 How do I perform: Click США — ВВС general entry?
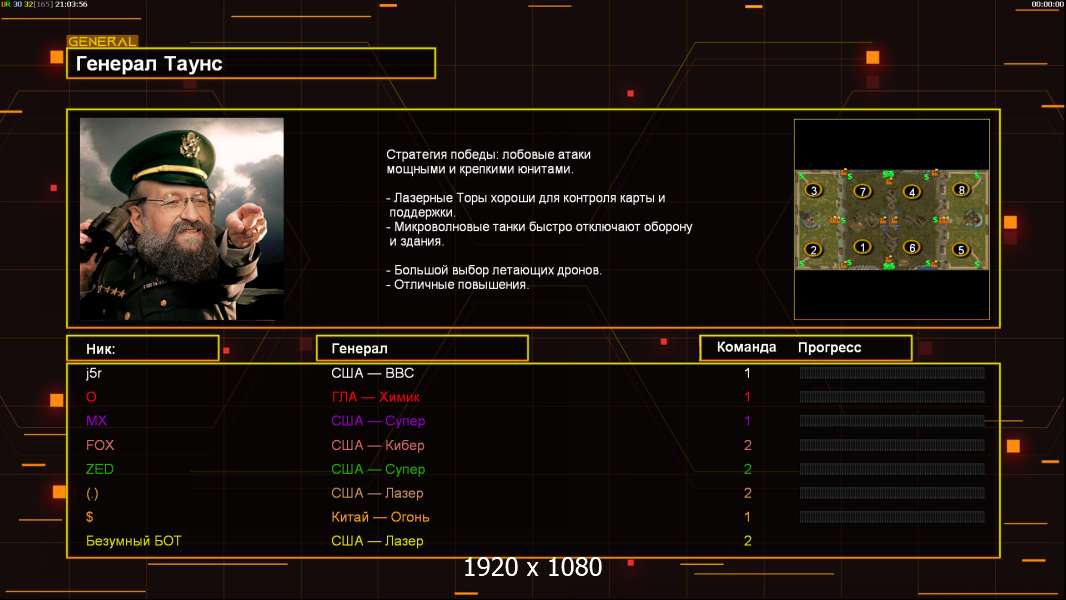tap(373, 373)
